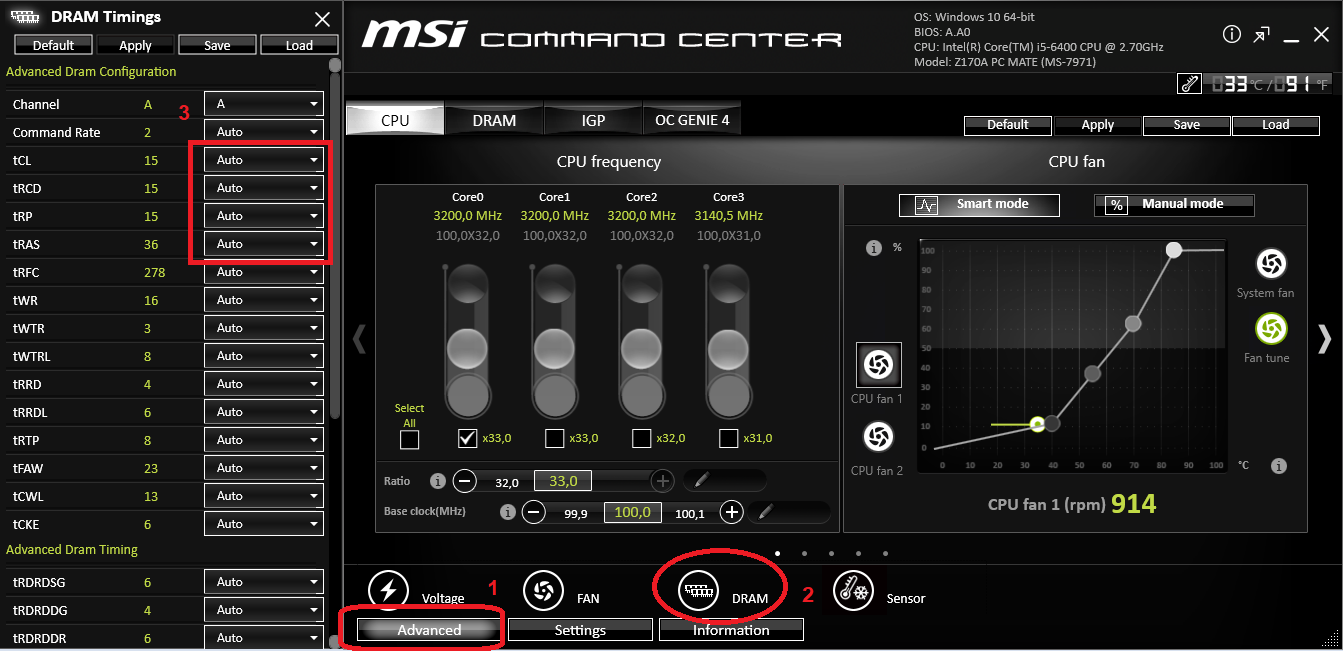1343x651 pixels.
Task: Click the DRAM Timings panel scrollbar
Action: point(335,240)
